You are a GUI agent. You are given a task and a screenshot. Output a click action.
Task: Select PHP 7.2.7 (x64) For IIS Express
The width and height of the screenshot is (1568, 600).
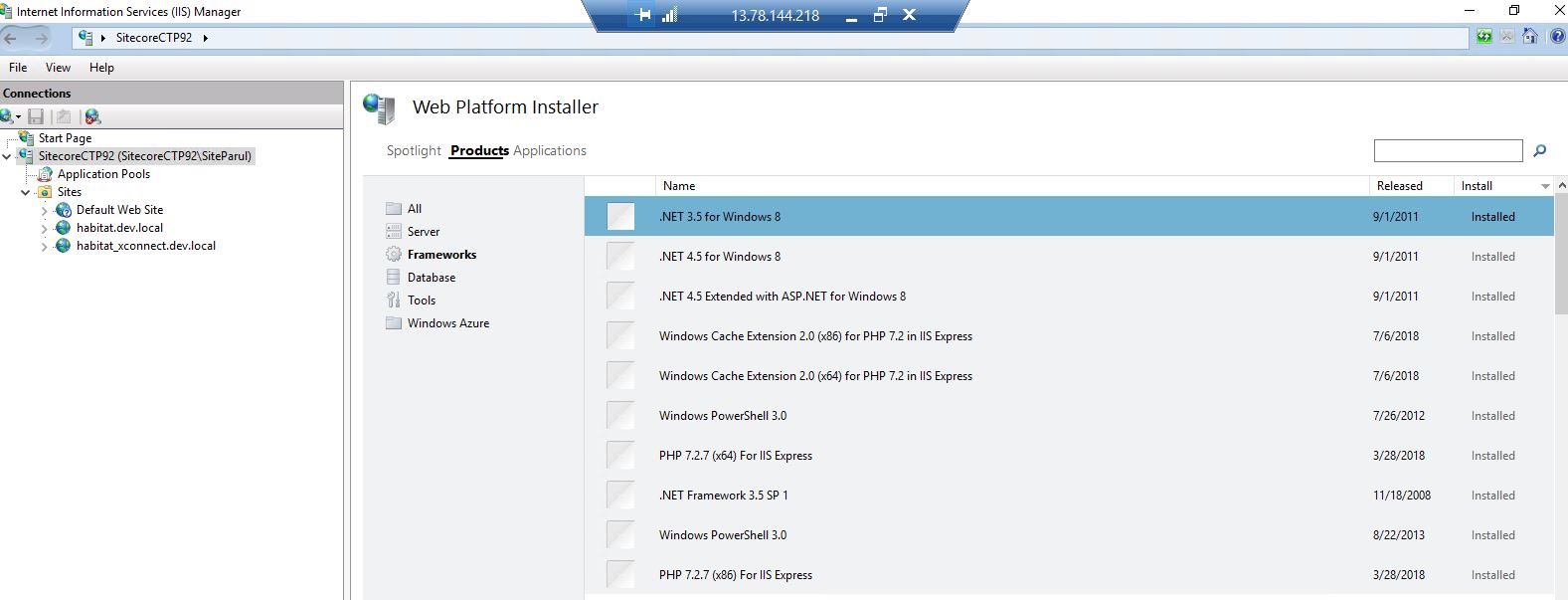(1069, 456)
